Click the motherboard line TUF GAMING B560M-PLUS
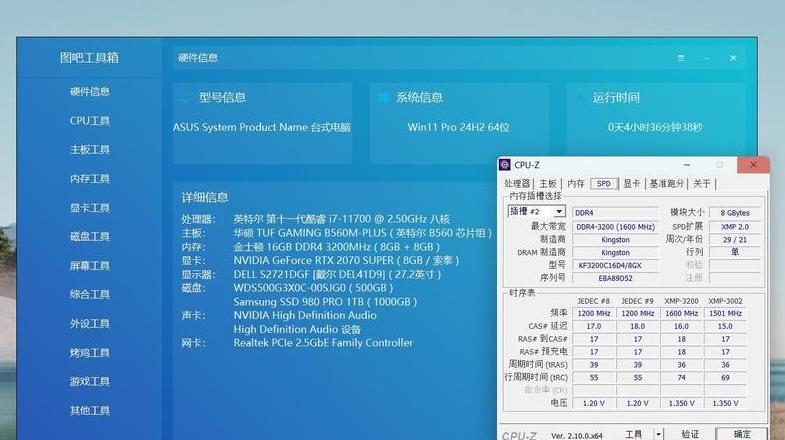785x440 pixels. 362,233
